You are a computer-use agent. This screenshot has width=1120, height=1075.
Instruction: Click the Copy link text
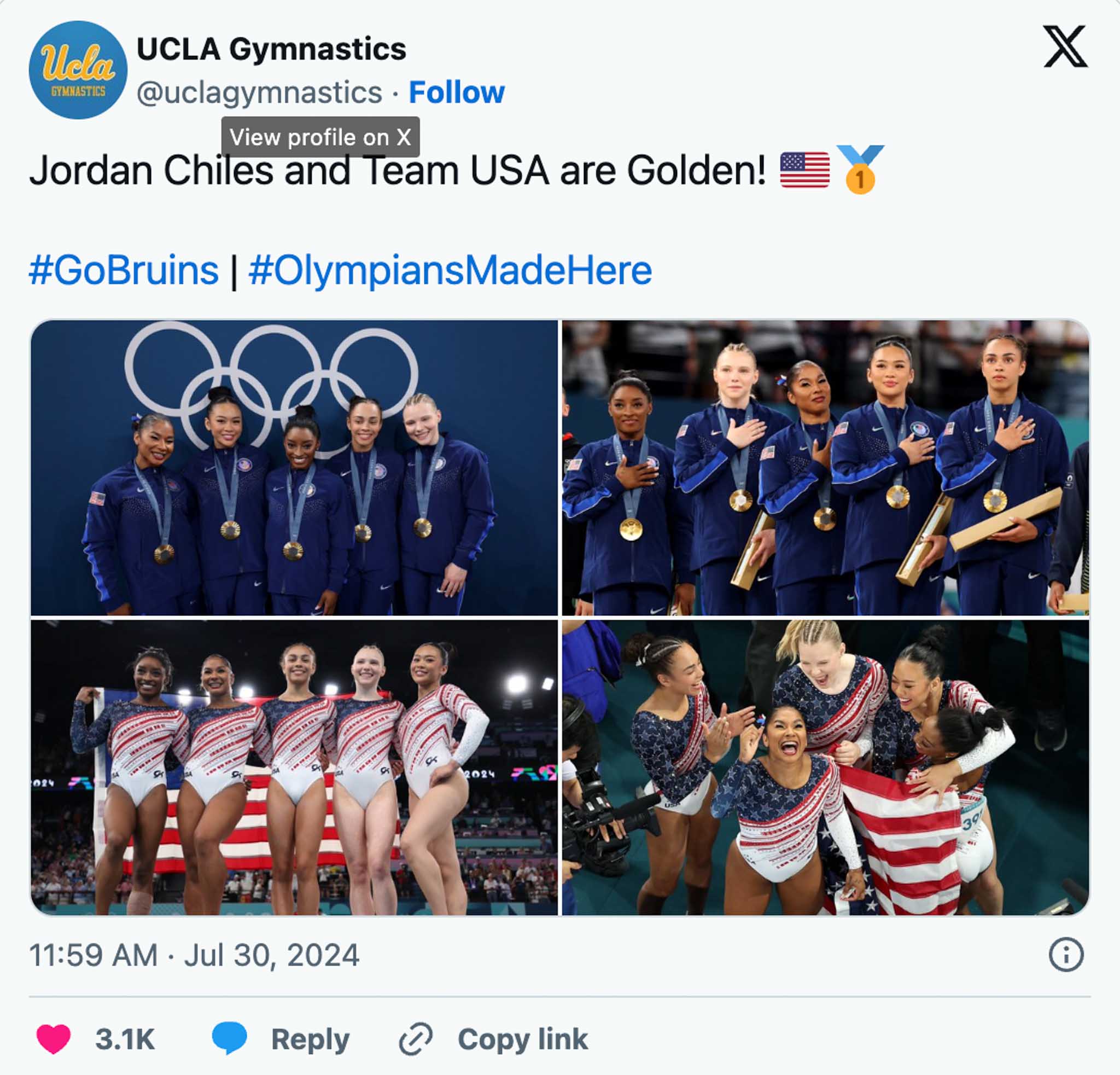tap(523, 1039)
